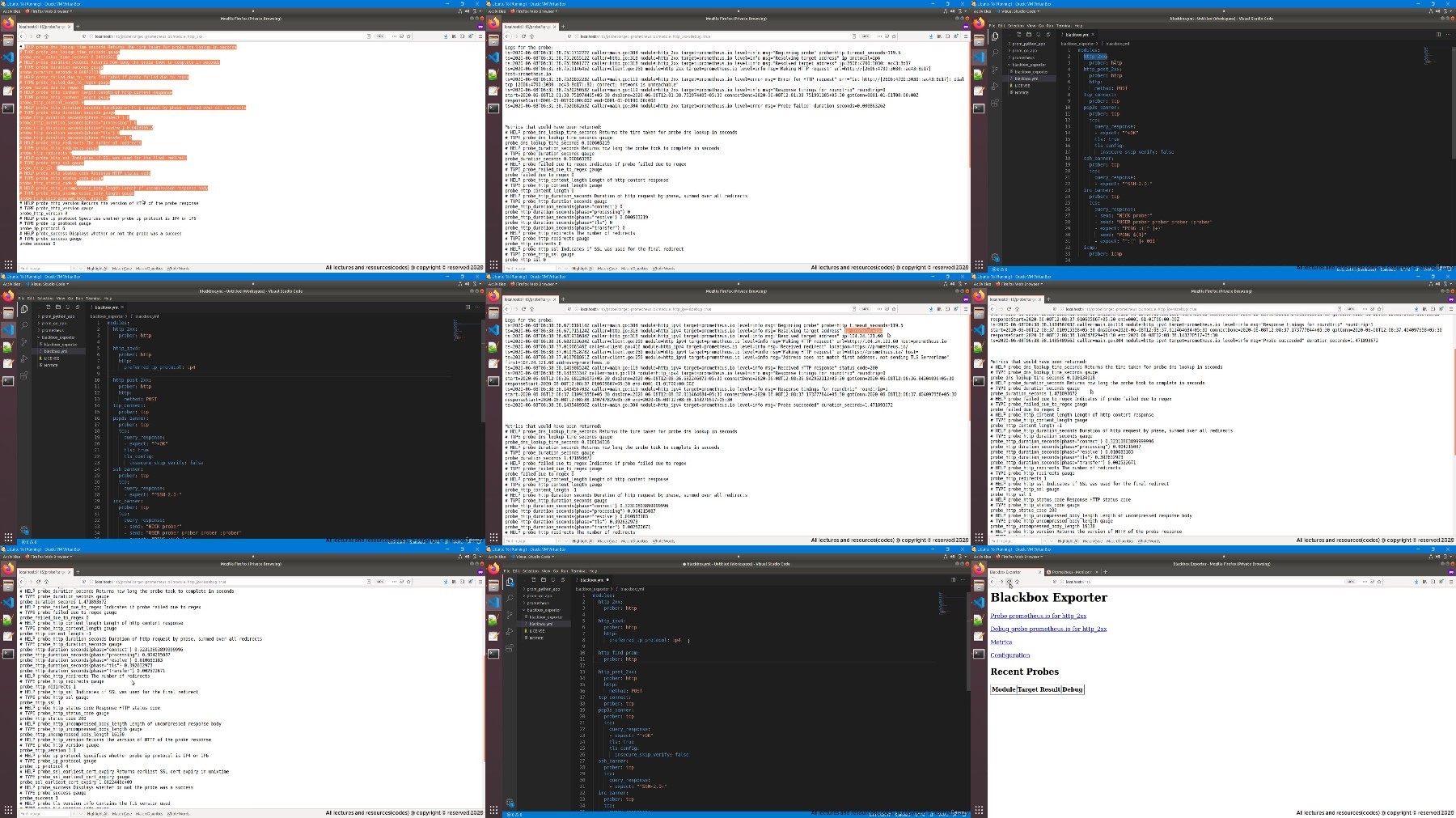Switch to the Prometheus tab beside Blackbox Exporter
This screenshot has width=1456, height=818.
click(x=1071, y=572)
